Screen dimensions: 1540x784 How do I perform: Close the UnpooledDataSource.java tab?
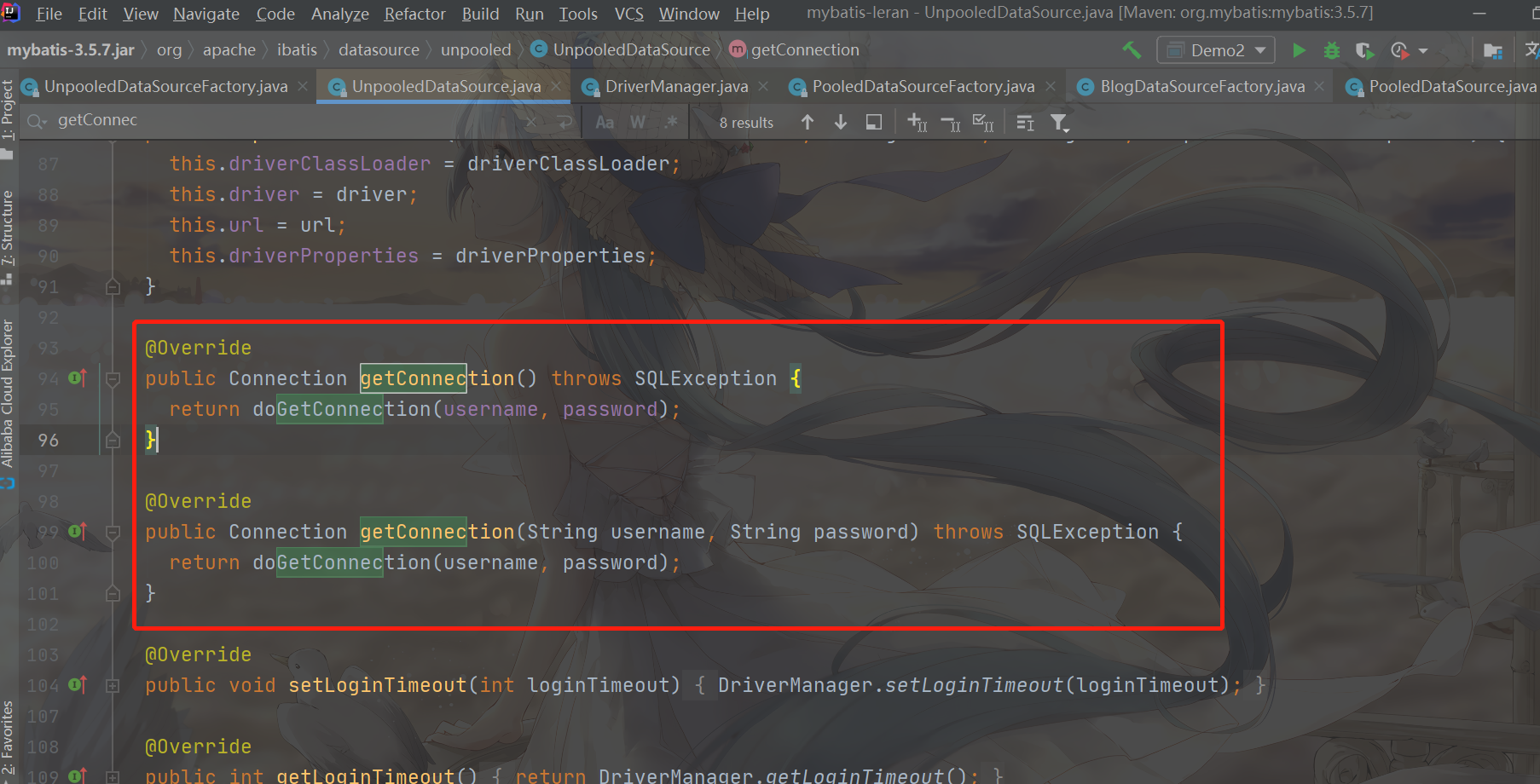click(556, 86)
